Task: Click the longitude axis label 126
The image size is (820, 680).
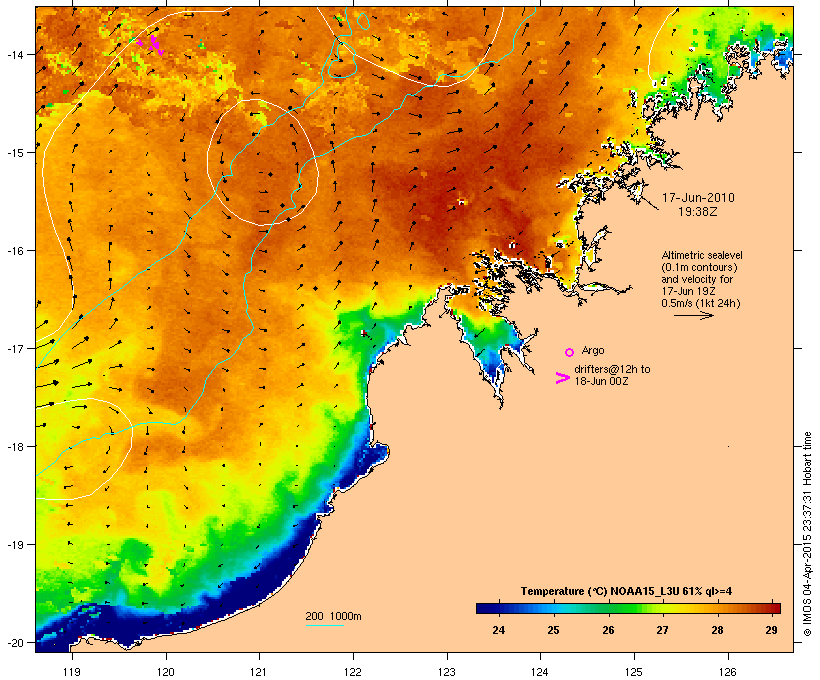Action: [x=727, y=672]
